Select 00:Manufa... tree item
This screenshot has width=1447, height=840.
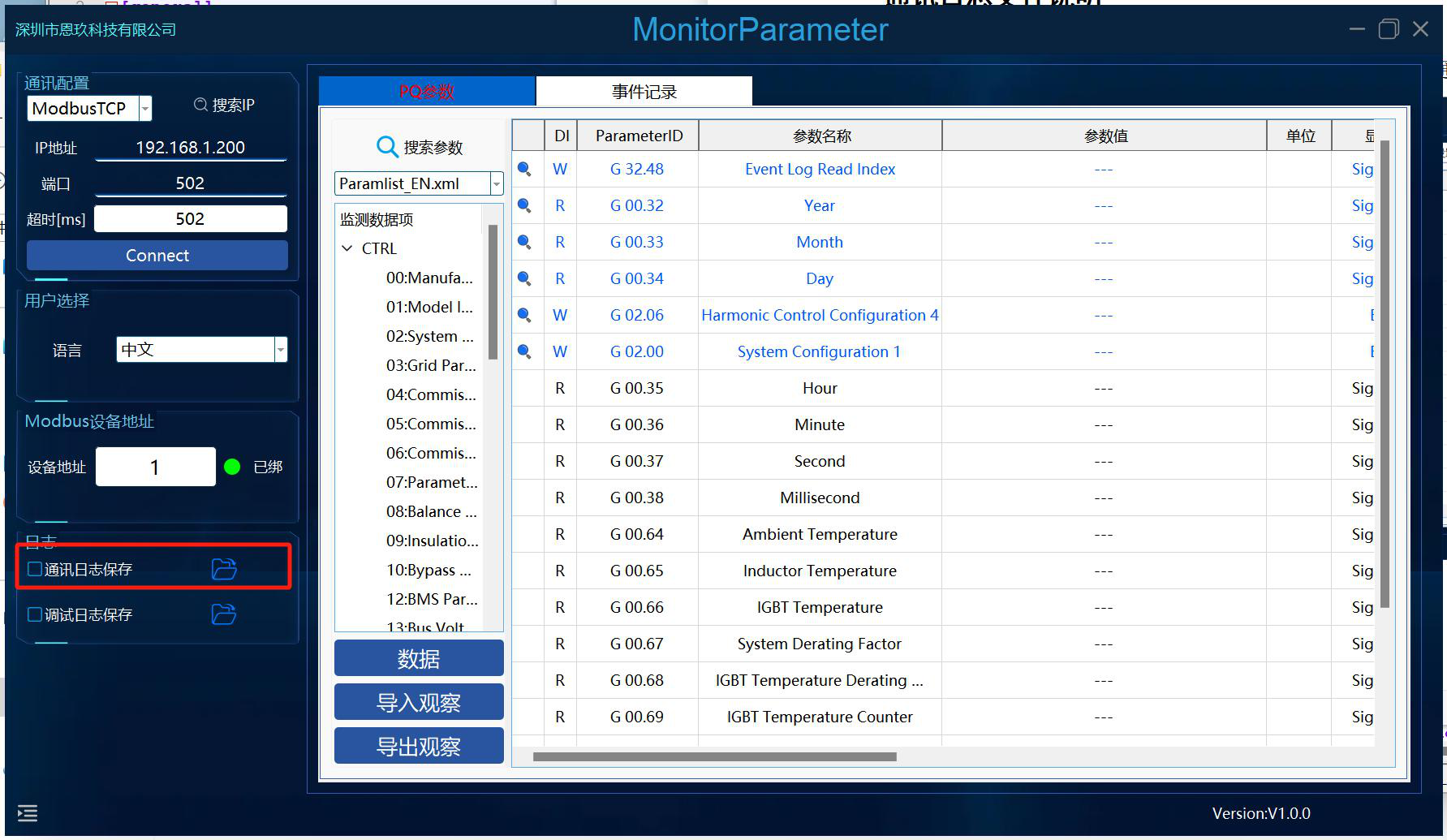429,278
